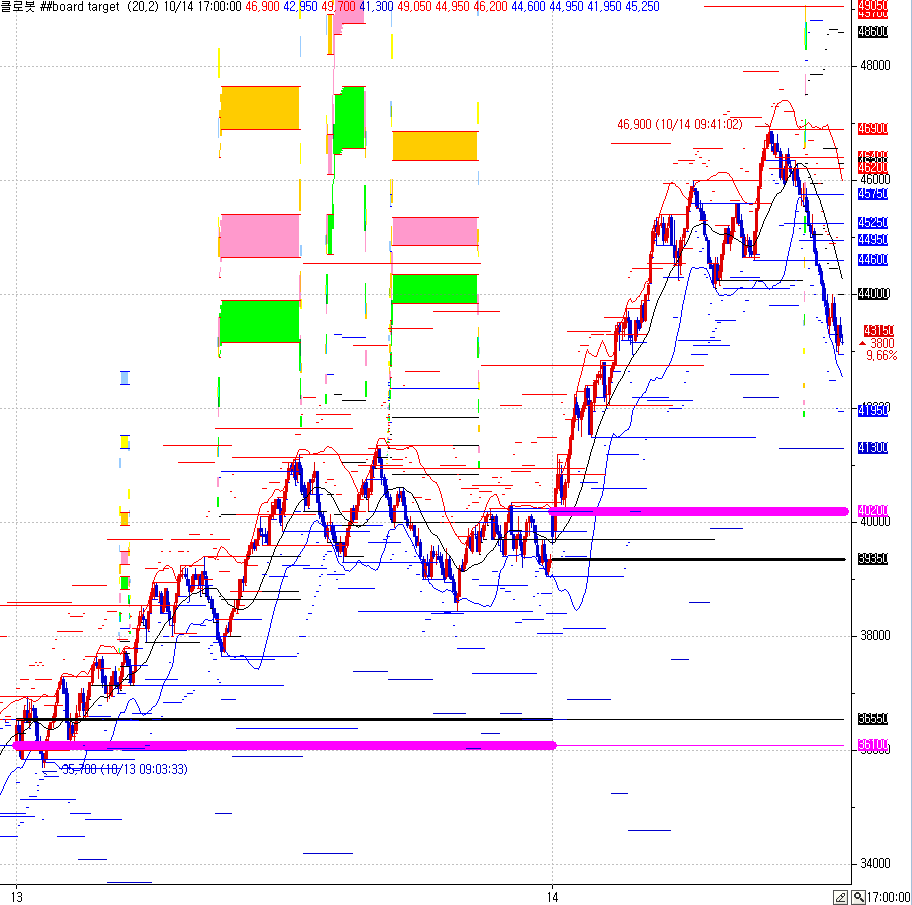The height and width of the screenshot is (905, 912).
Task: Select the thick black line at 36550 level
Action: coord(300,719)
